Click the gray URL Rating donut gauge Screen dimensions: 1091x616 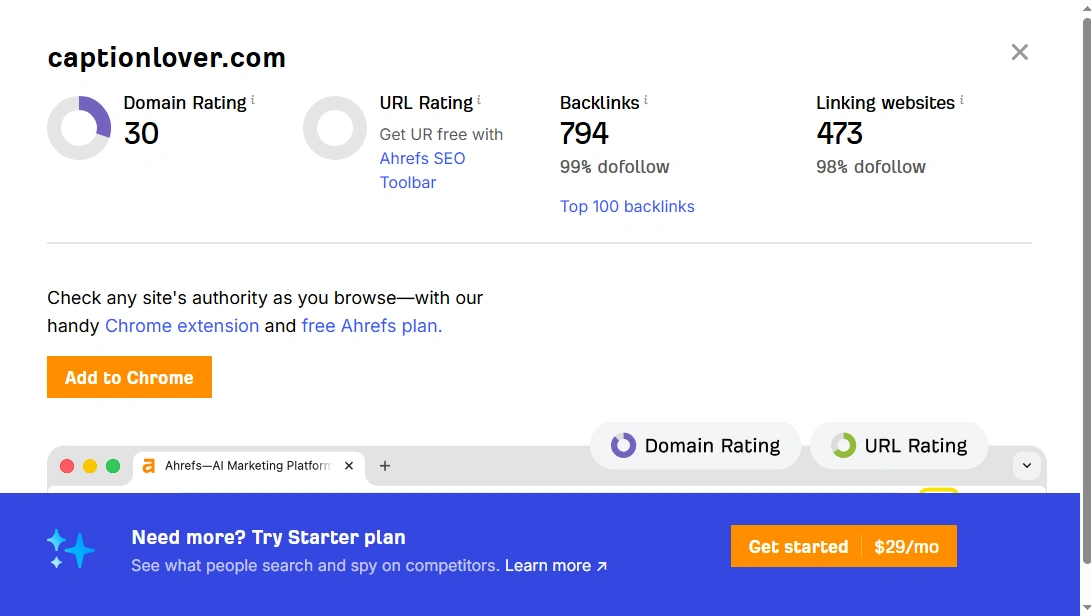tap(335, 127)
